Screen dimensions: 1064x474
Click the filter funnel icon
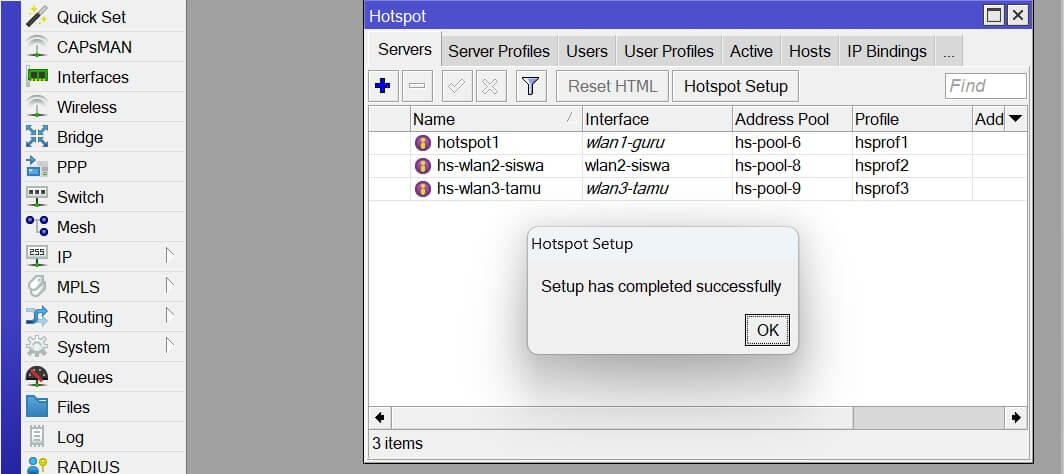click(x=531, y=86)
